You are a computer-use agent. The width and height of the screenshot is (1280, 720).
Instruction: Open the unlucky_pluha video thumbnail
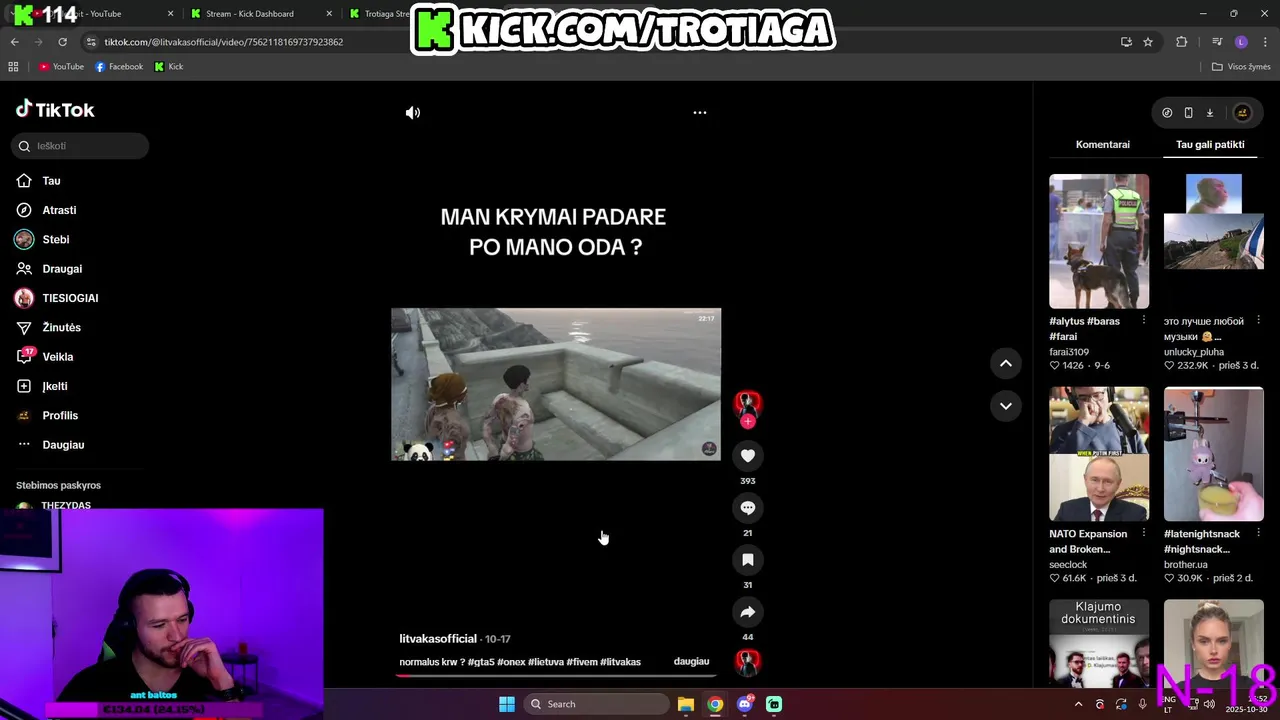tap(1214, 241)
